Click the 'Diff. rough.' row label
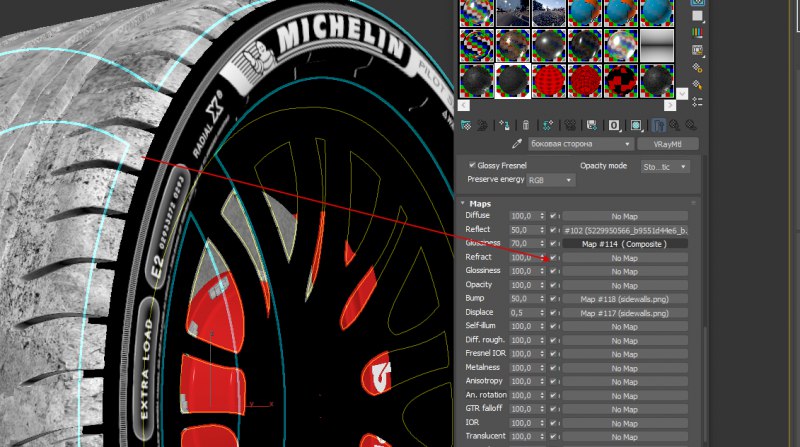 tap(485, 339)
